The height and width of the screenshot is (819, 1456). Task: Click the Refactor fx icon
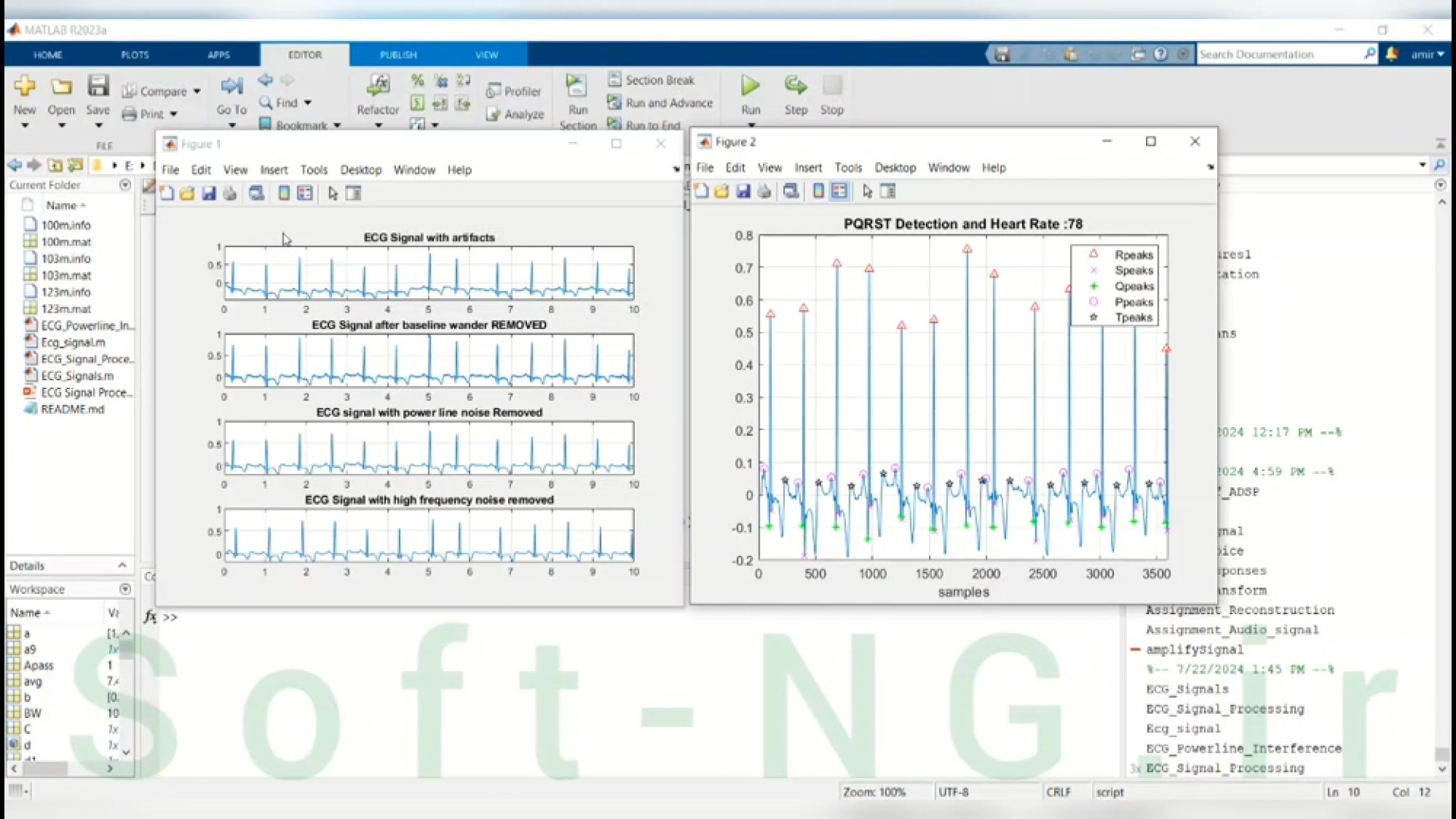point(378,84)
